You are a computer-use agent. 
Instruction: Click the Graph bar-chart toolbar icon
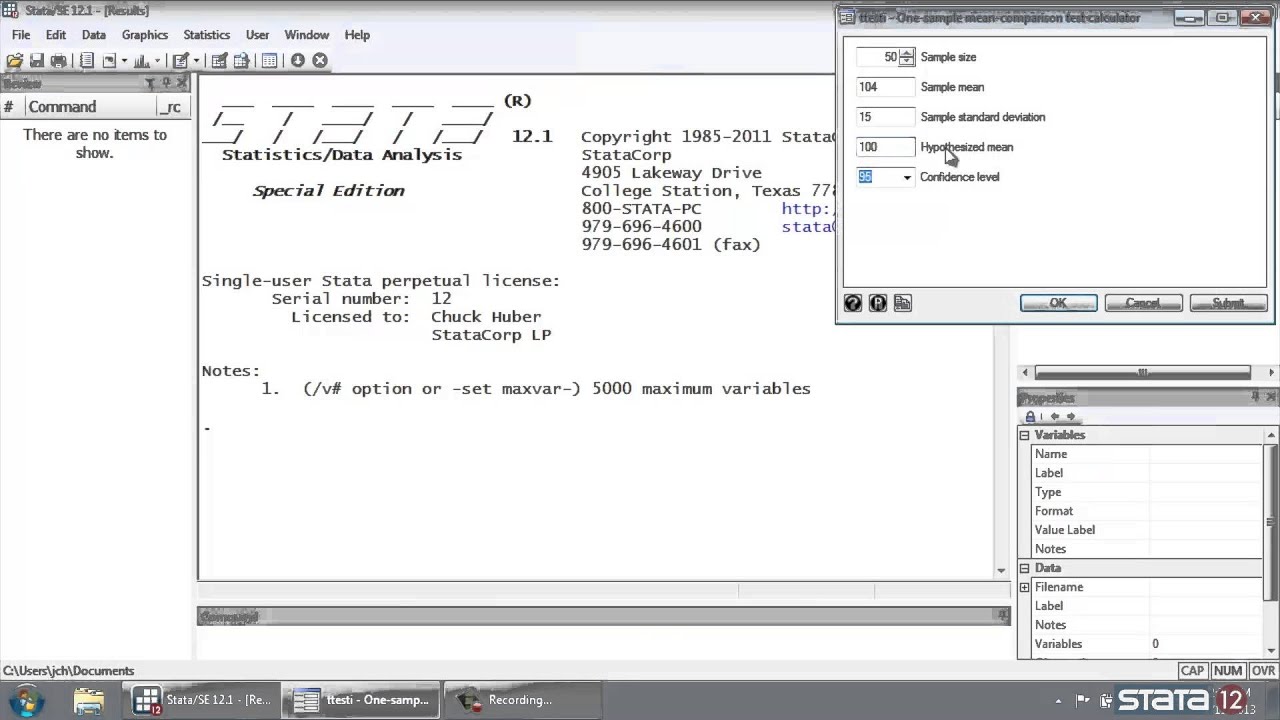click(x=141, y=61)
